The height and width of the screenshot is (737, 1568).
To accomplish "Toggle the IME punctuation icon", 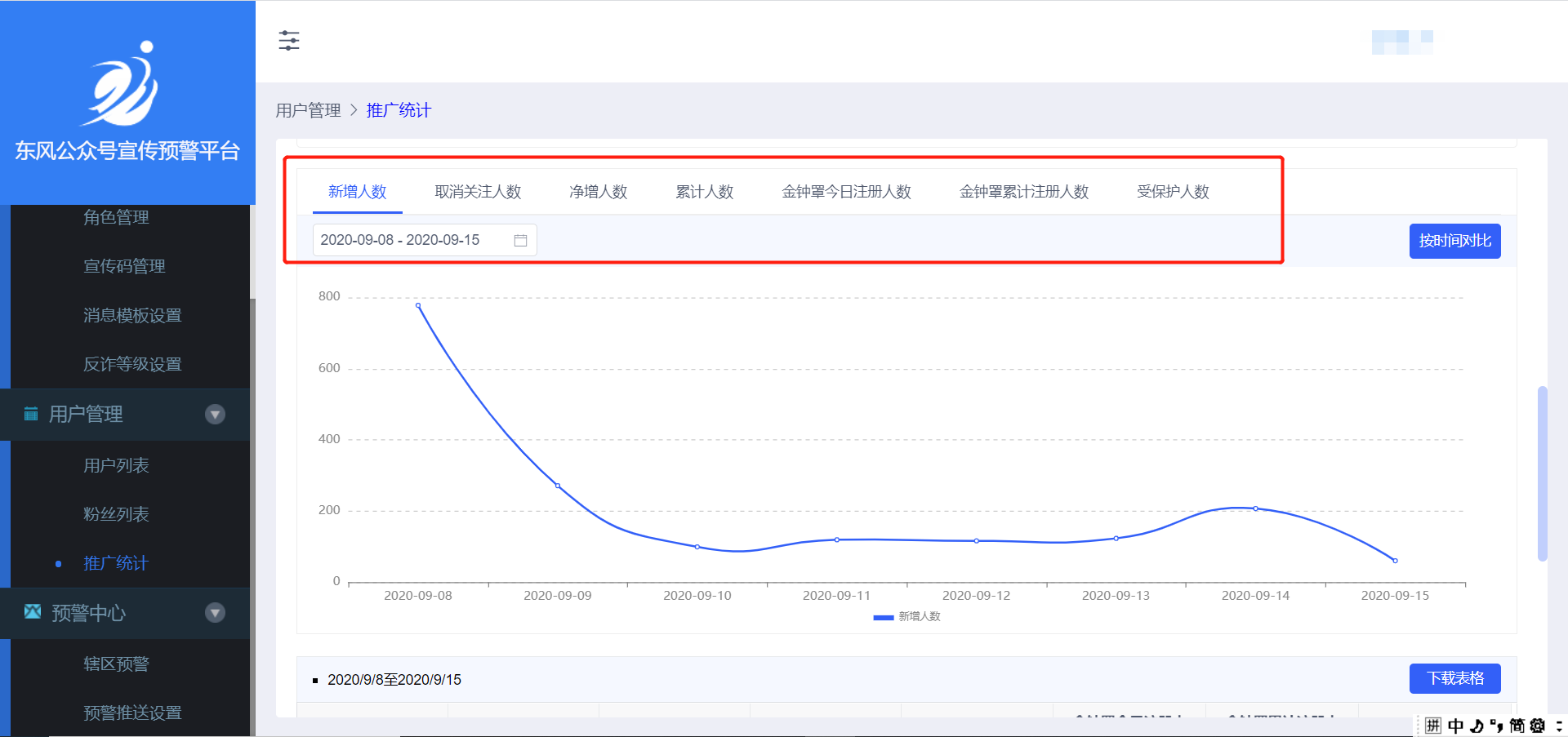I will pyautogui.click(x=1496, y=726).
